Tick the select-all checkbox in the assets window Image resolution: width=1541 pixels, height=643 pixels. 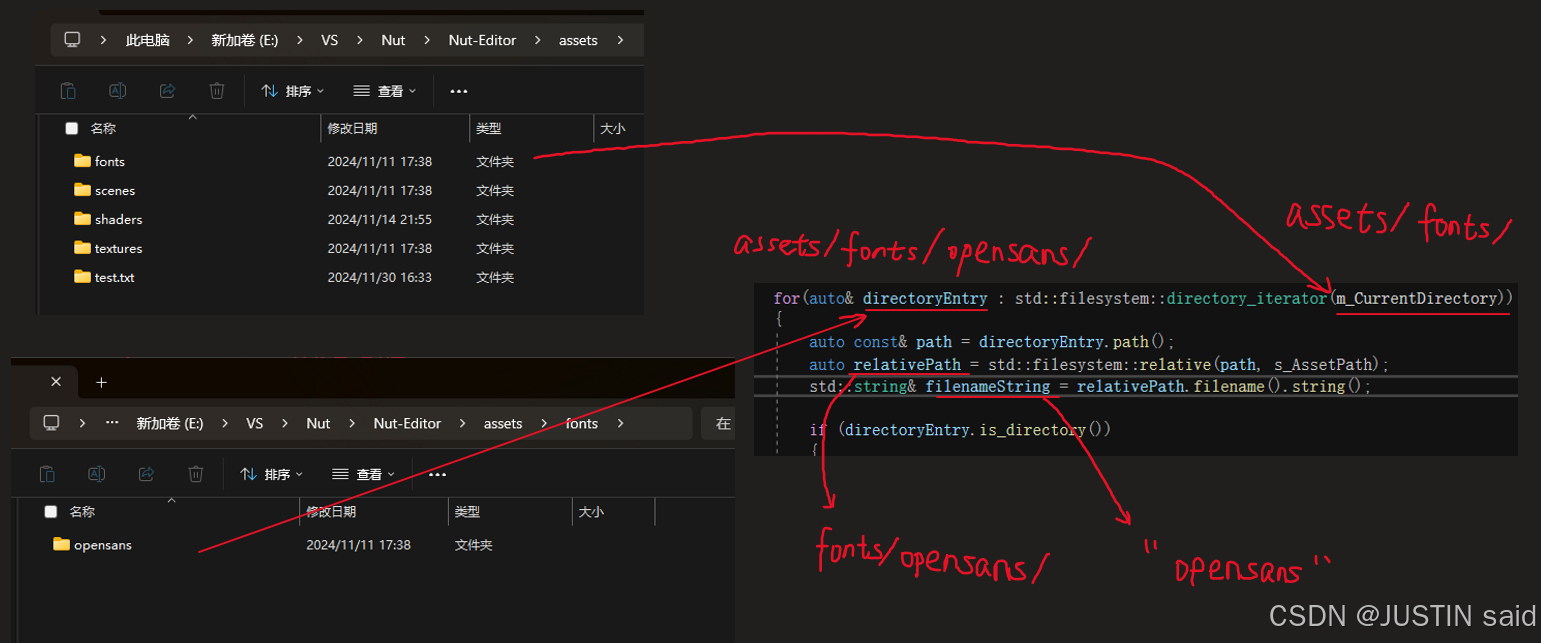tap(71, 129)
